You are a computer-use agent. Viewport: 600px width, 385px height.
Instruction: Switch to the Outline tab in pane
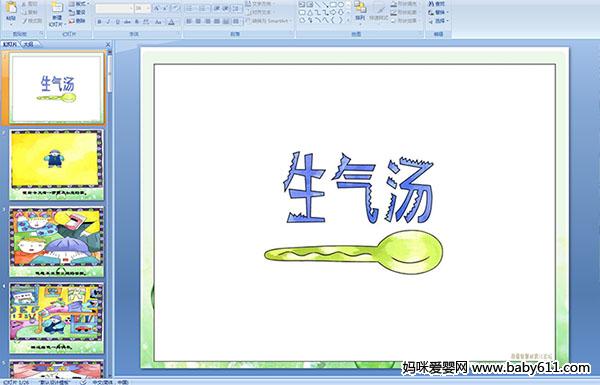tap(29, 44)
